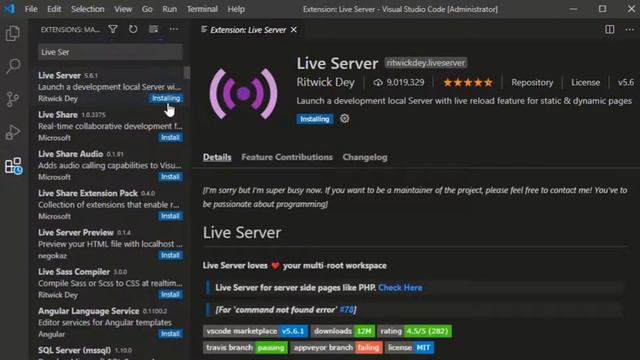
Task: Open the Edit menu
Action: (x=54, y=9)
